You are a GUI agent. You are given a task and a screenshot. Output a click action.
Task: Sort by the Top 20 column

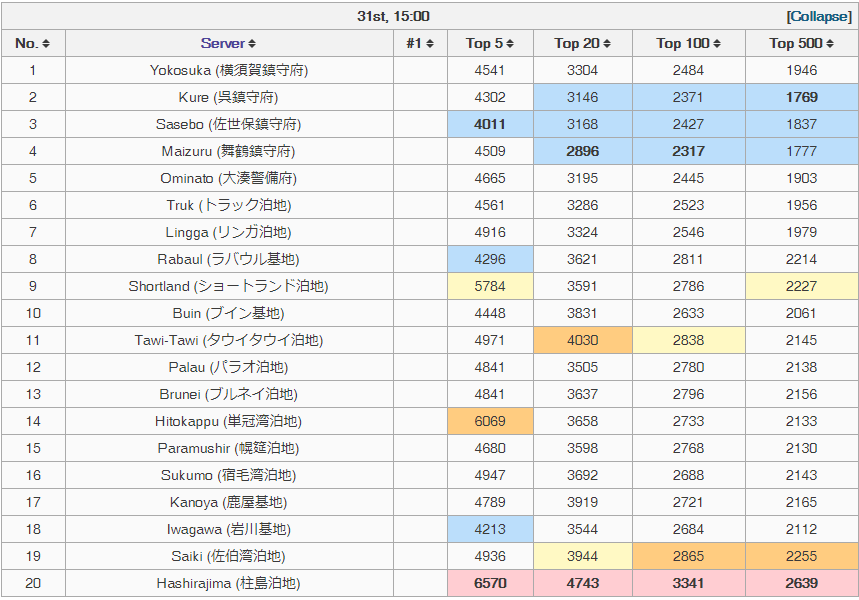[x=606, y=43]
